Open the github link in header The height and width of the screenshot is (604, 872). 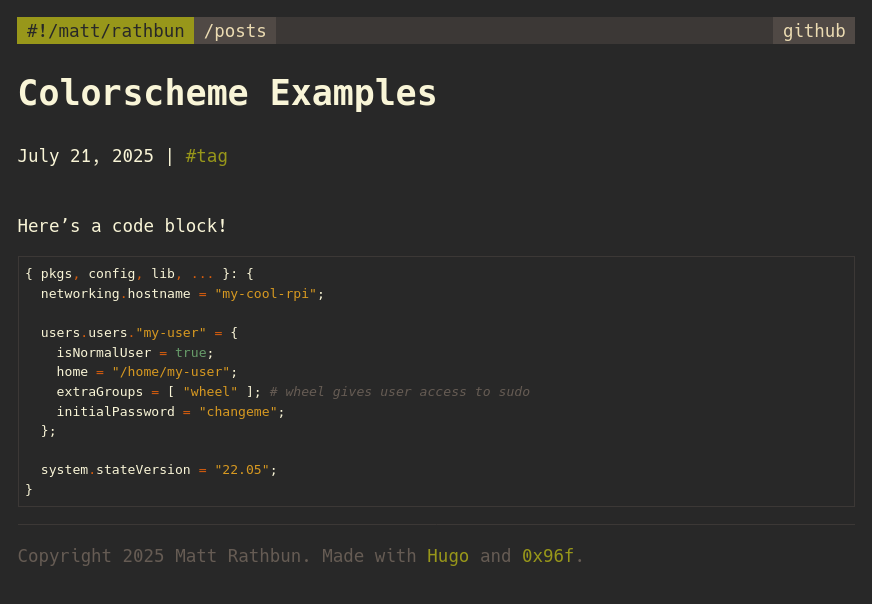tap(813, 31)
